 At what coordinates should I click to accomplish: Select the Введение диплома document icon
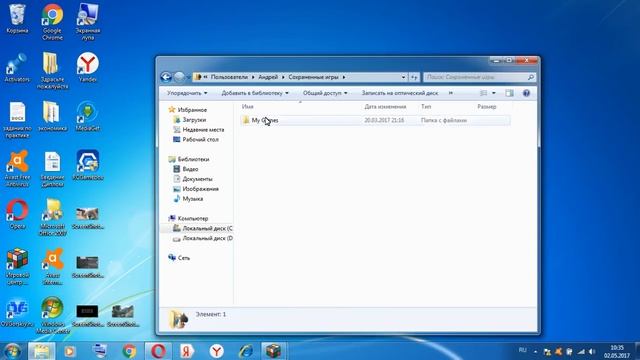pos(52,169)
